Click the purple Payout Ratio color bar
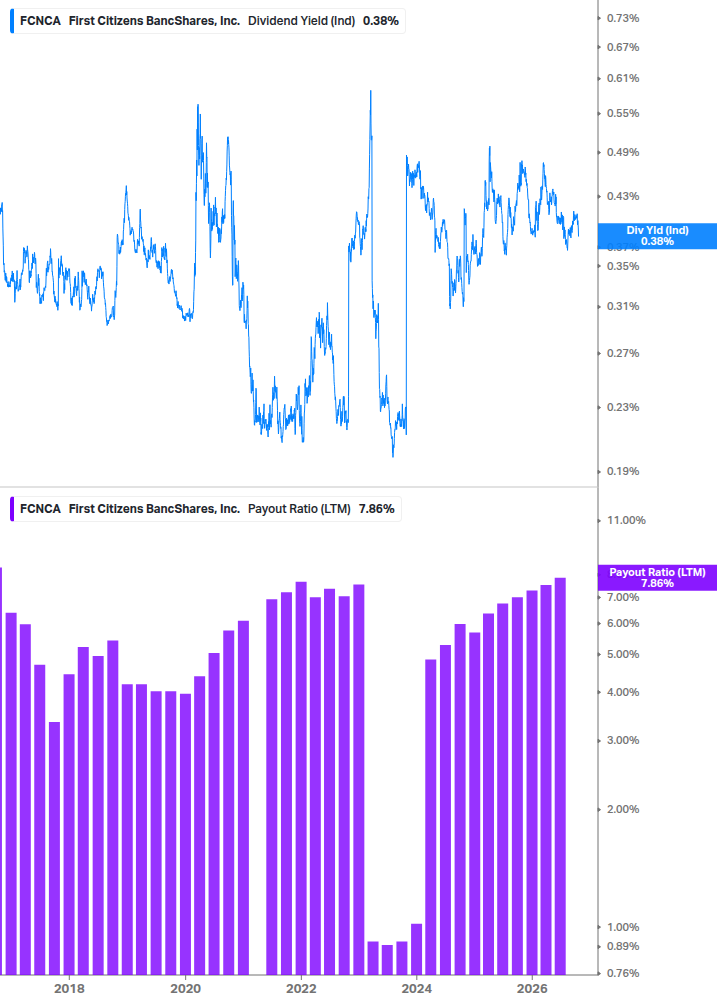 pos(12,509)
